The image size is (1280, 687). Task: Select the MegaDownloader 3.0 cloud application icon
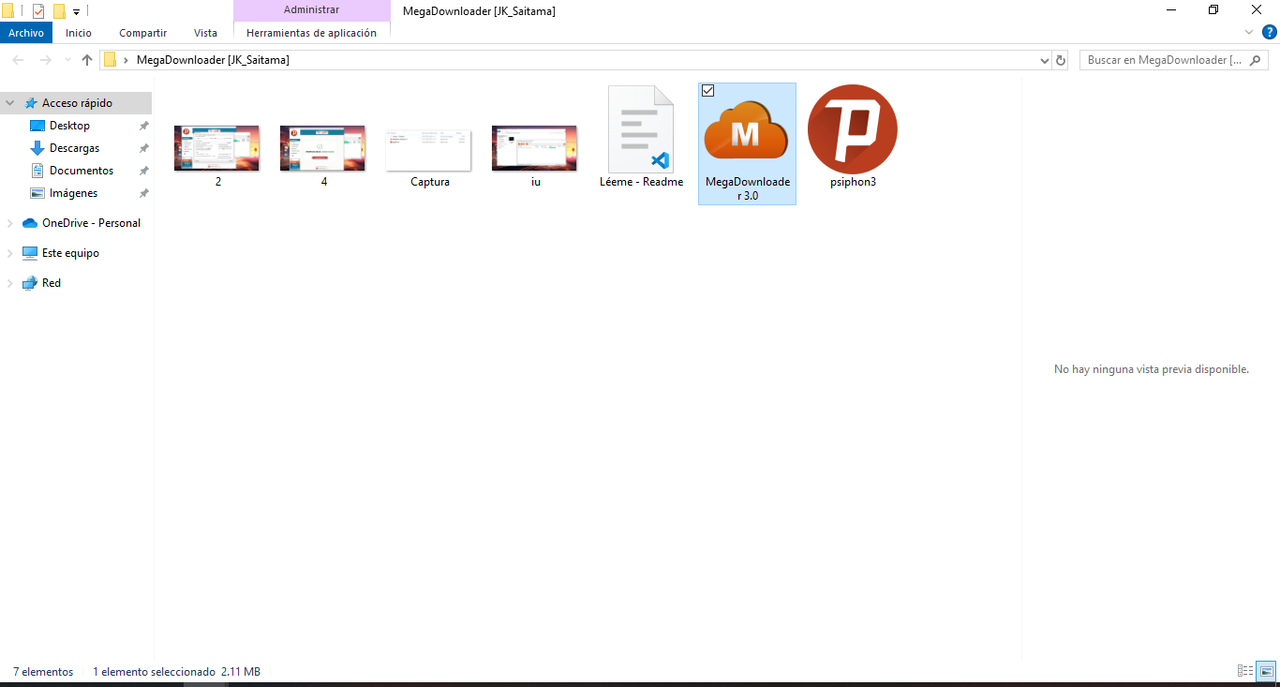(747, 130)
